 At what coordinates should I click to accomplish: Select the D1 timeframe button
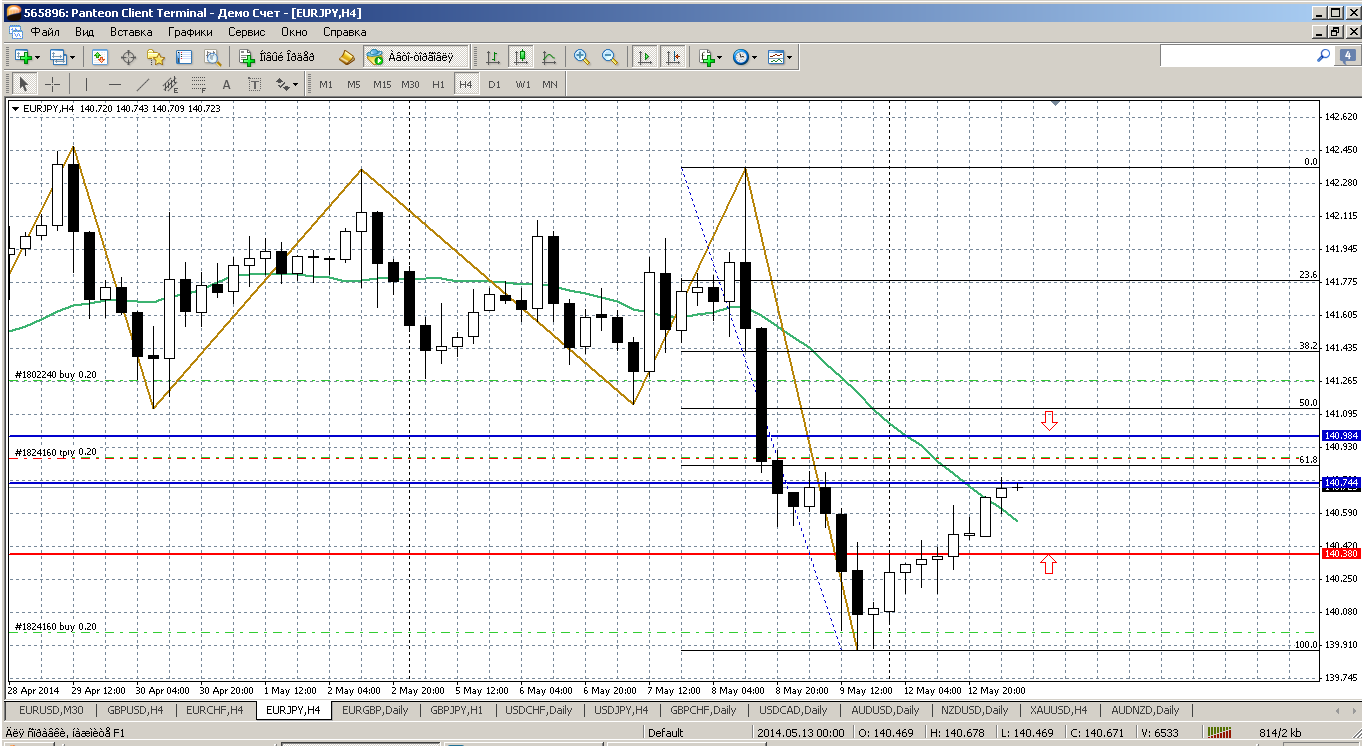point(494,85)
